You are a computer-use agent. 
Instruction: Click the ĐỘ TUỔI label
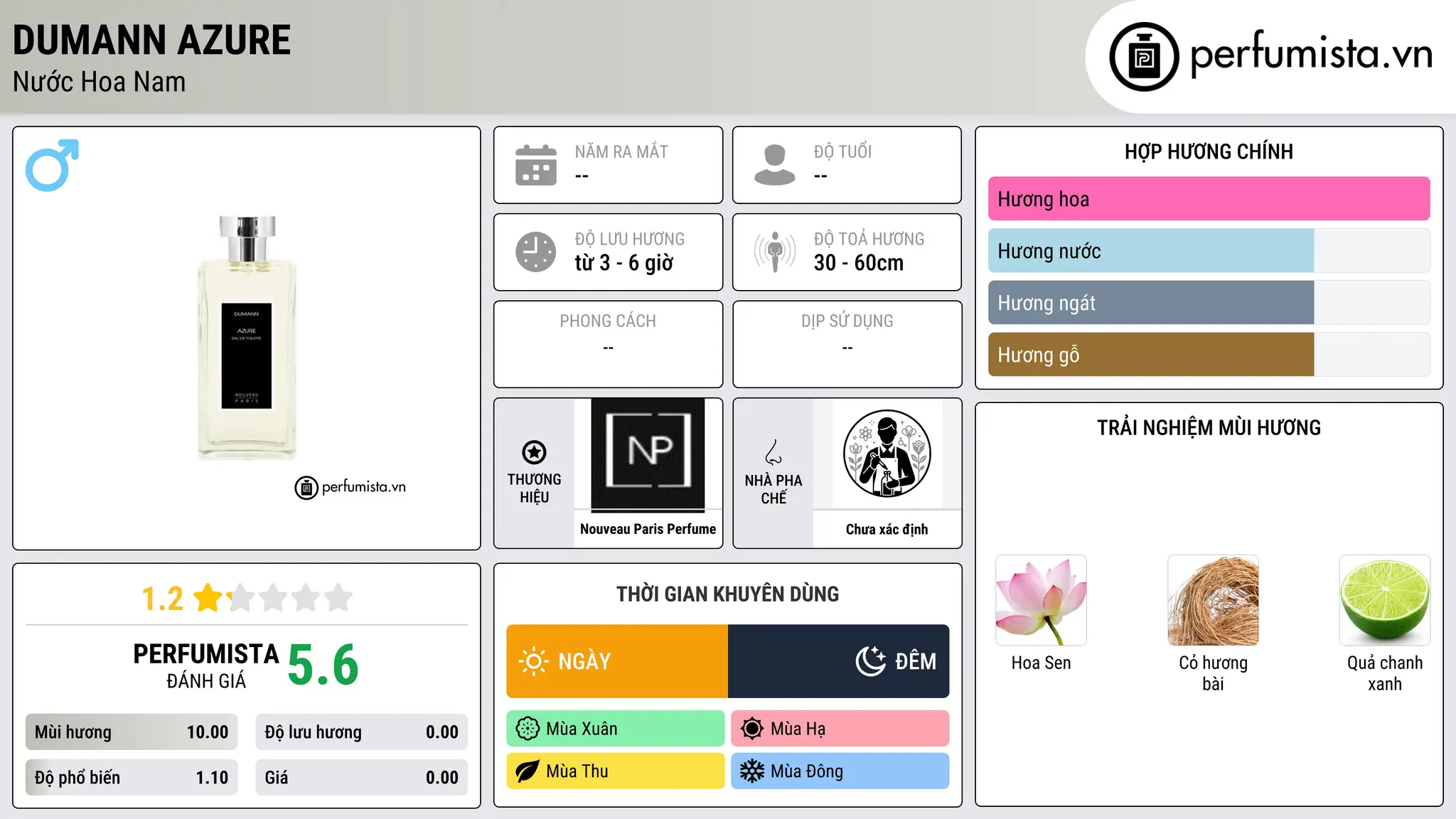point(842,151)
